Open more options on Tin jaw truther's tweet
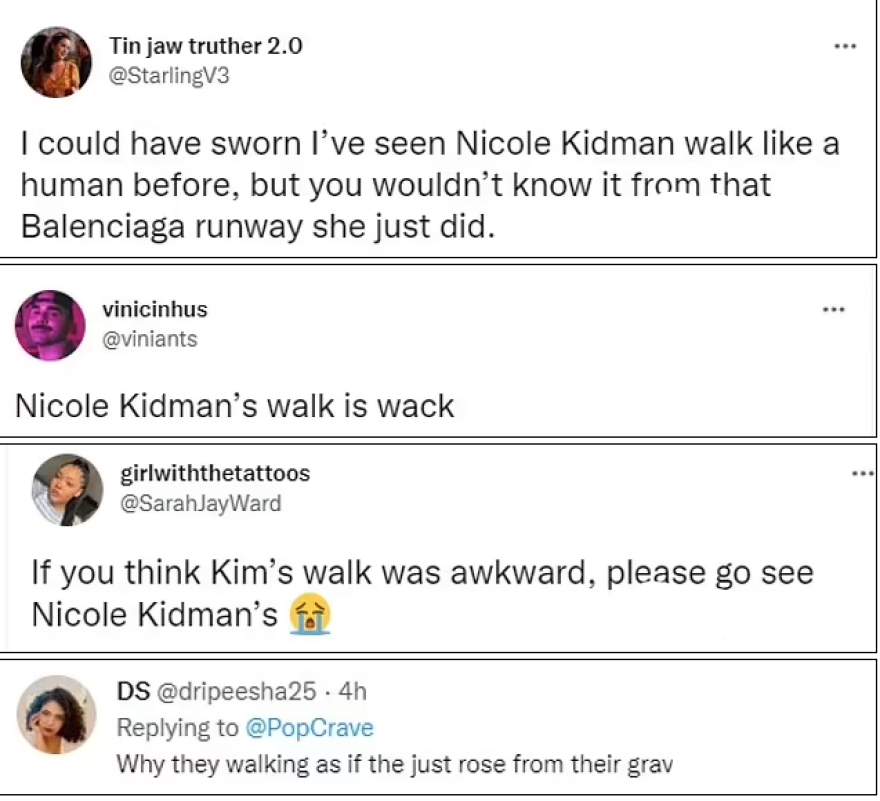This screenshot has width=880, height=801. [845, 47]
